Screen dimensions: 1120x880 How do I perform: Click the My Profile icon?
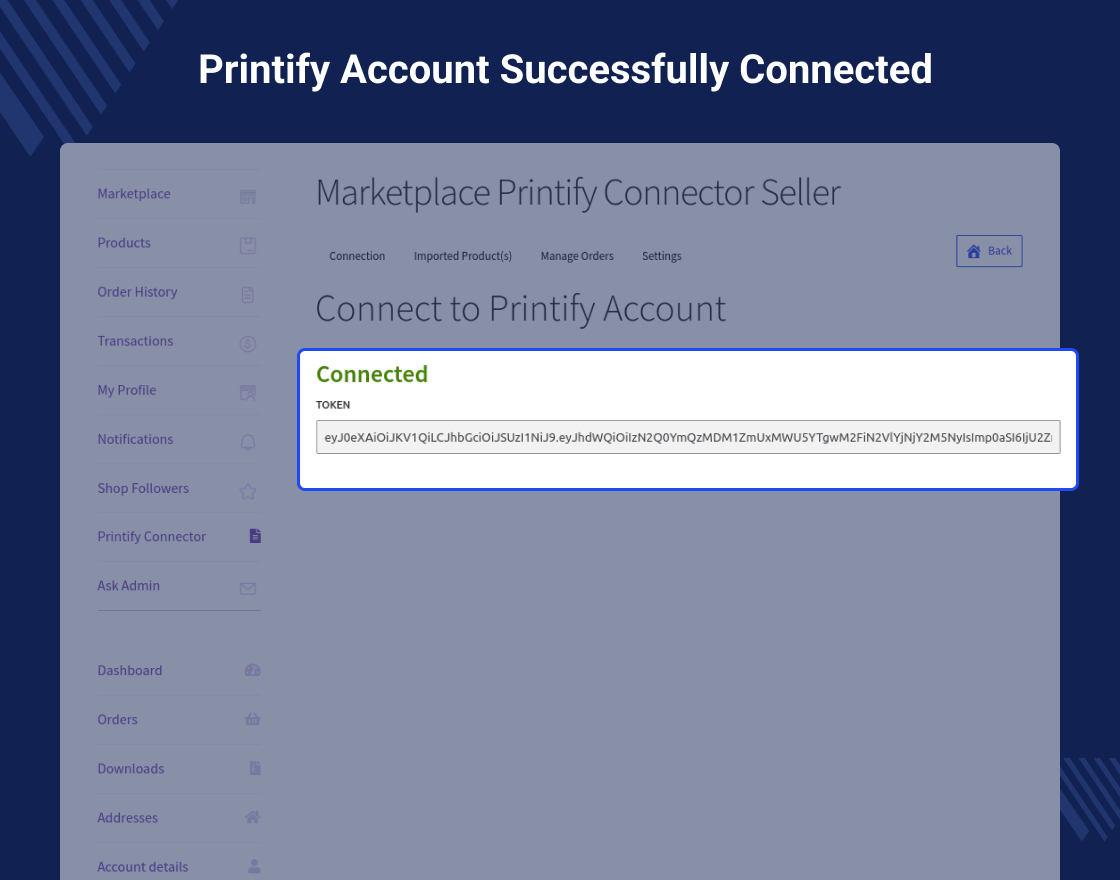[248, 393]
